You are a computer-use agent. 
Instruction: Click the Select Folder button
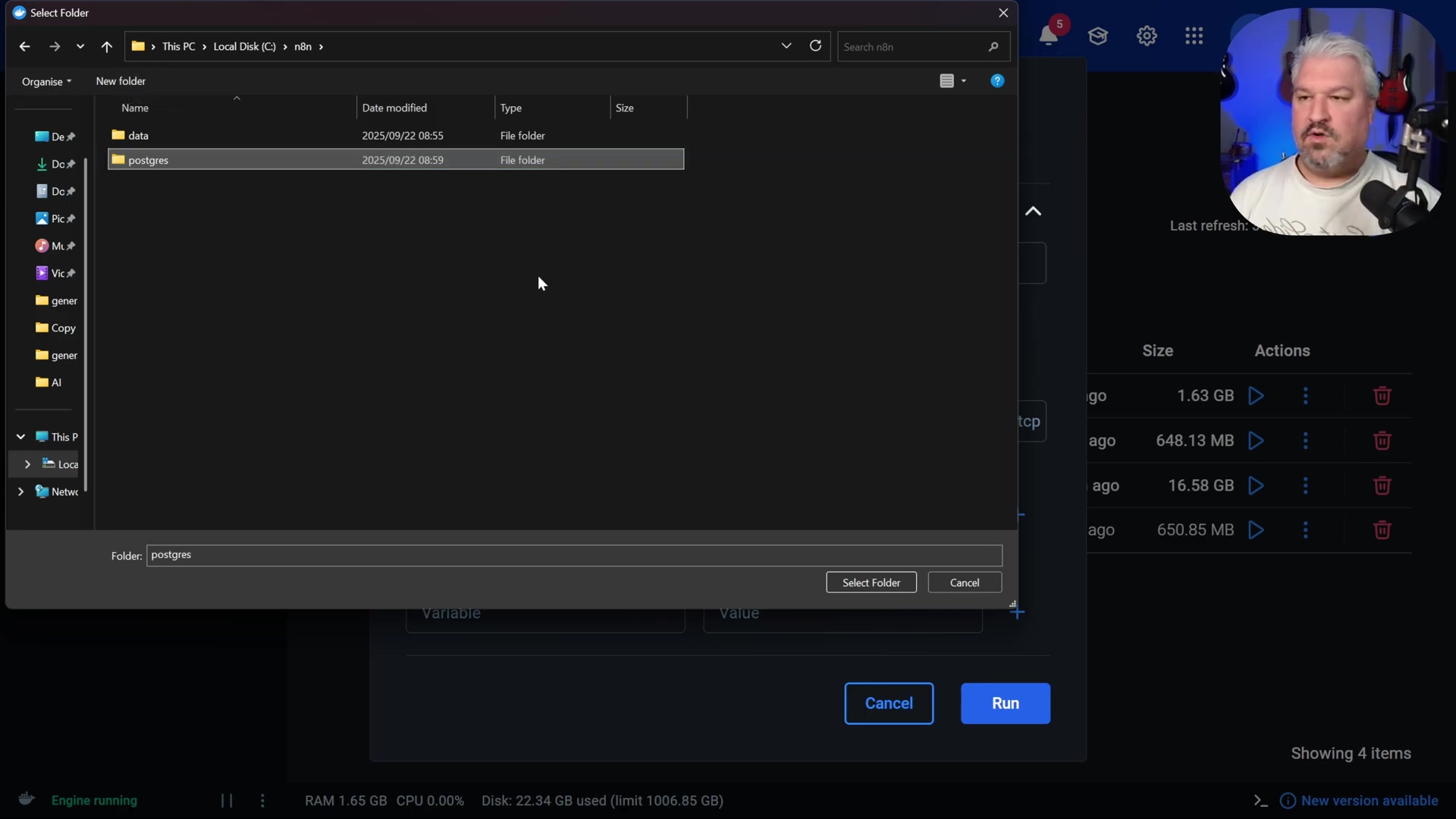click(871, 582)
